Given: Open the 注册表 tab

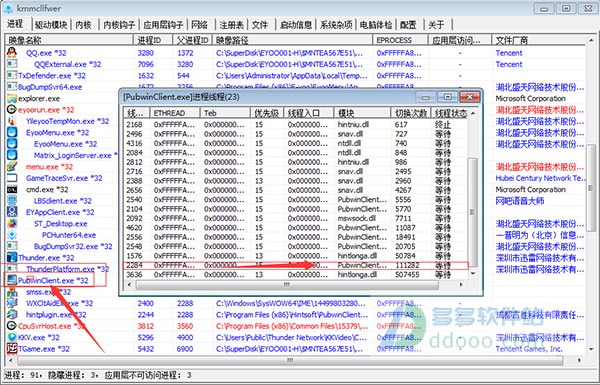Looking at the screenshot, I should (232, 25).
